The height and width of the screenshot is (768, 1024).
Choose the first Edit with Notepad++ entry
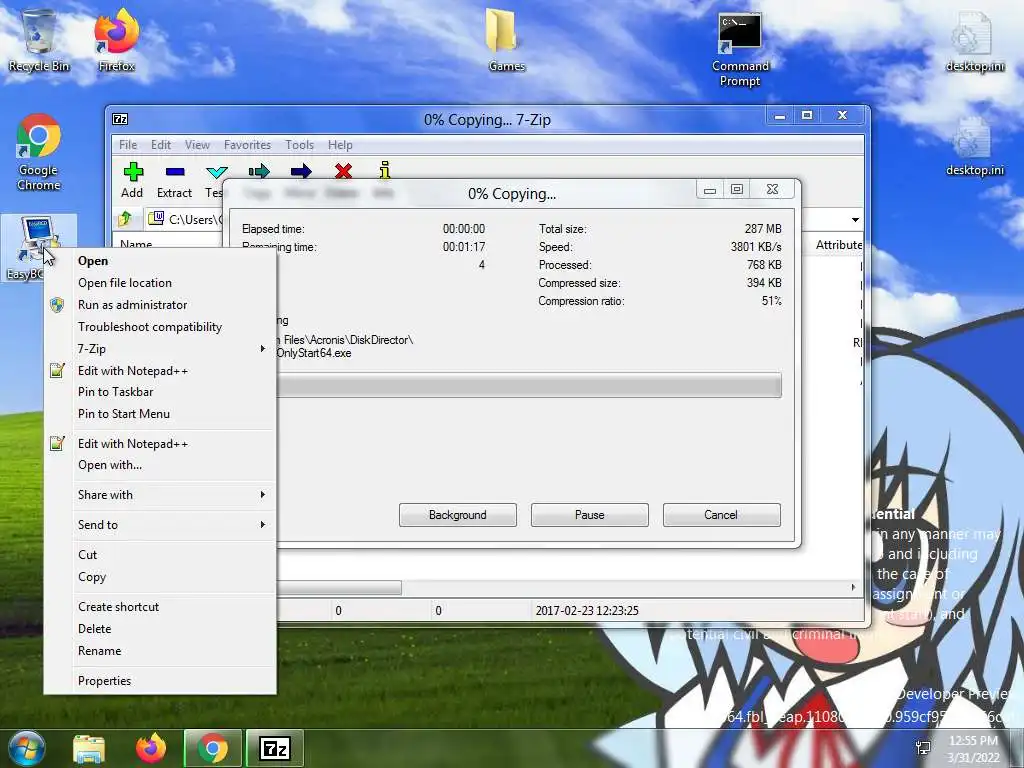pos(160,371)
